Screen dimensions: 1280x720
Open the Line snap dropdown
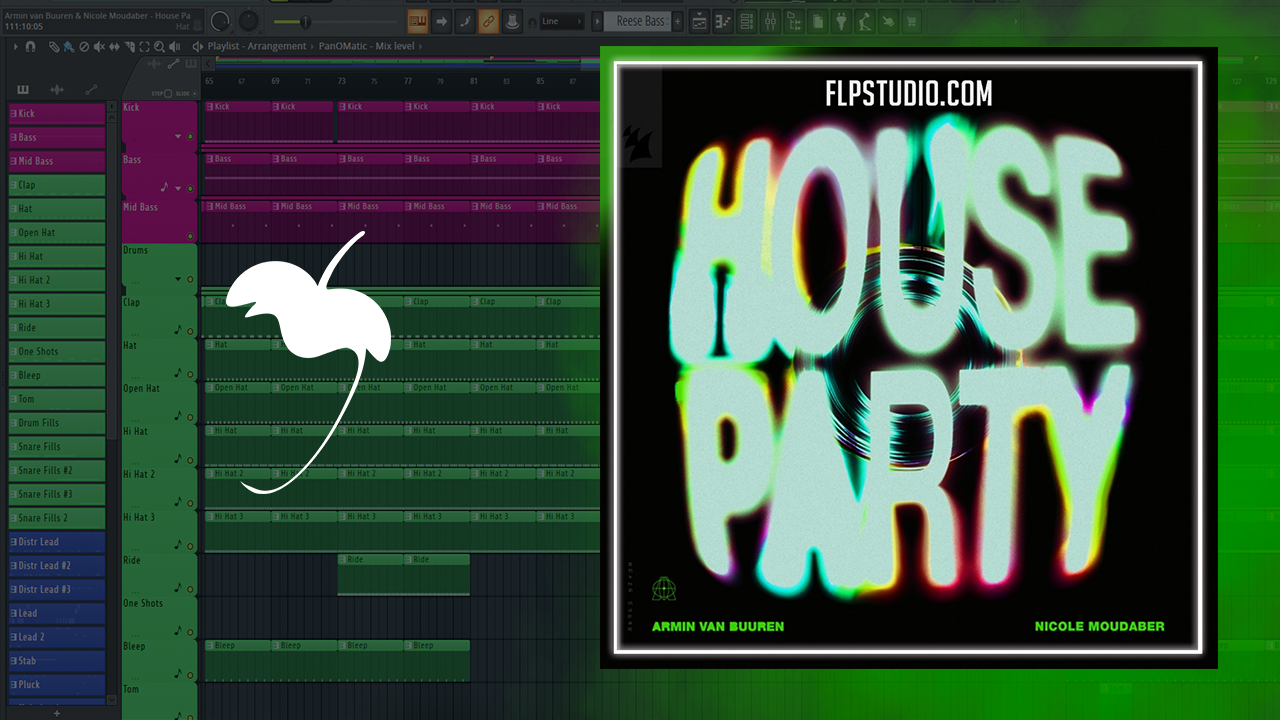coord(562,21)
